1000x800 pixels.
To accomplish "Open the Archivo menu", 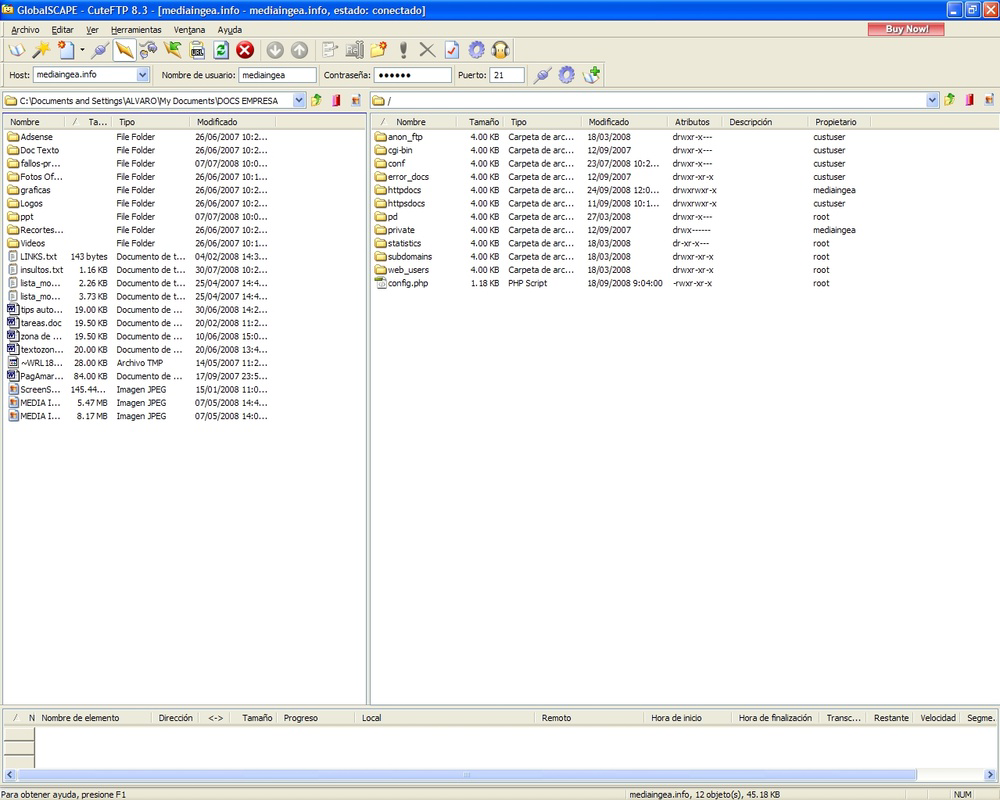I will [x=26, y=29].
